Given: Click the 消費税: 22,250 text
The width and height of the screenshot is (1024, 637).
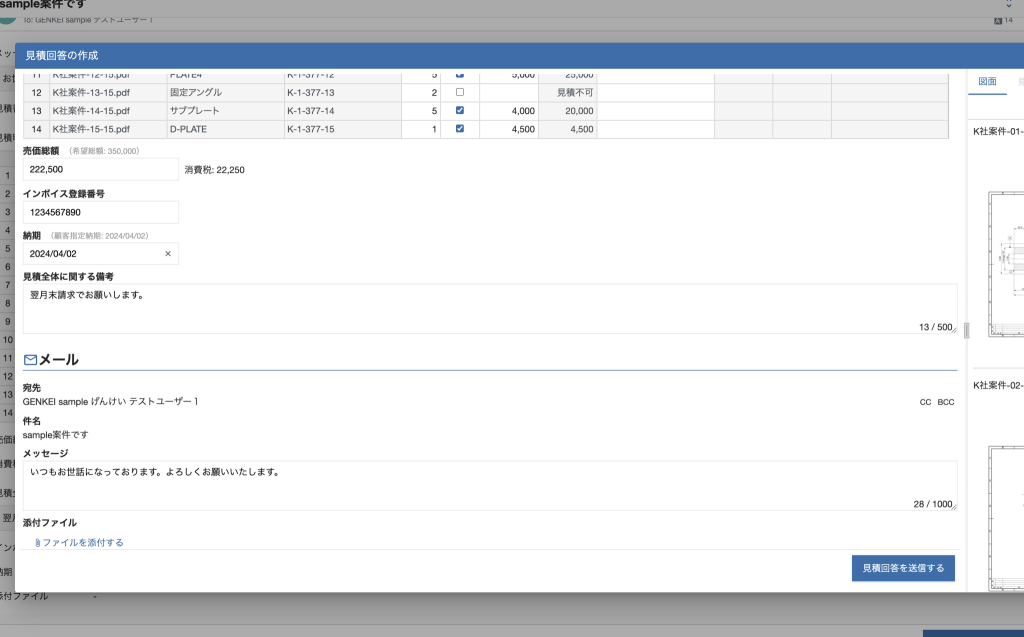Looking at the screenshot, I should 214,170.
